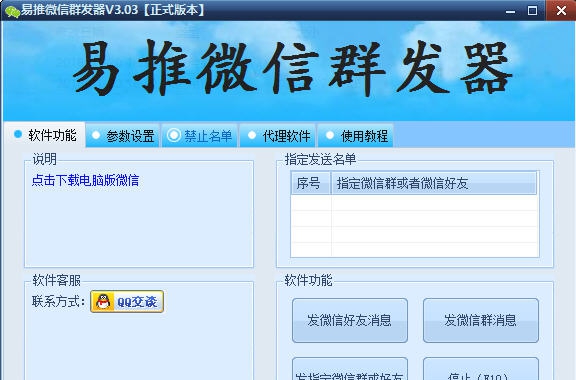Click the first empty row of the 指定发送名单 list
576x380 pixels.
414,202
